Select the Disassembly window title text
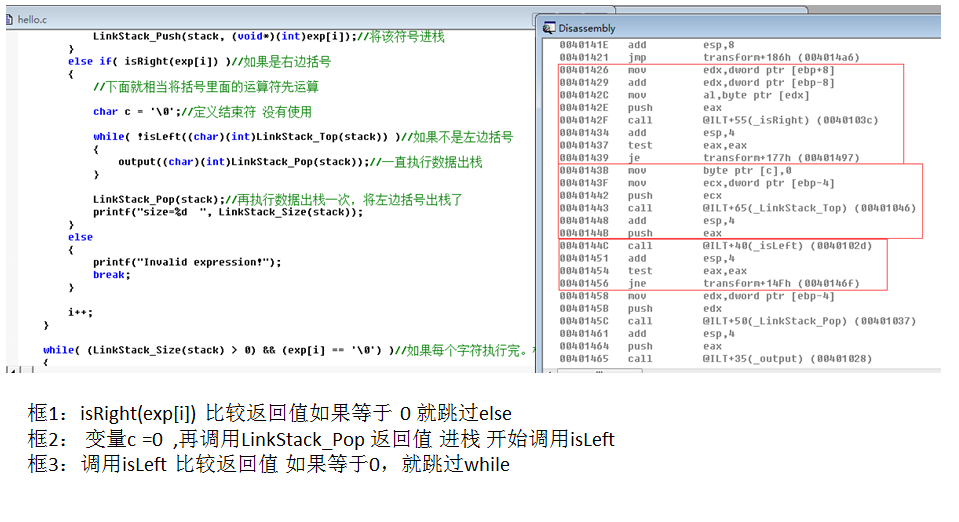Screen dimensions: 959x522 tap(587, 28)
